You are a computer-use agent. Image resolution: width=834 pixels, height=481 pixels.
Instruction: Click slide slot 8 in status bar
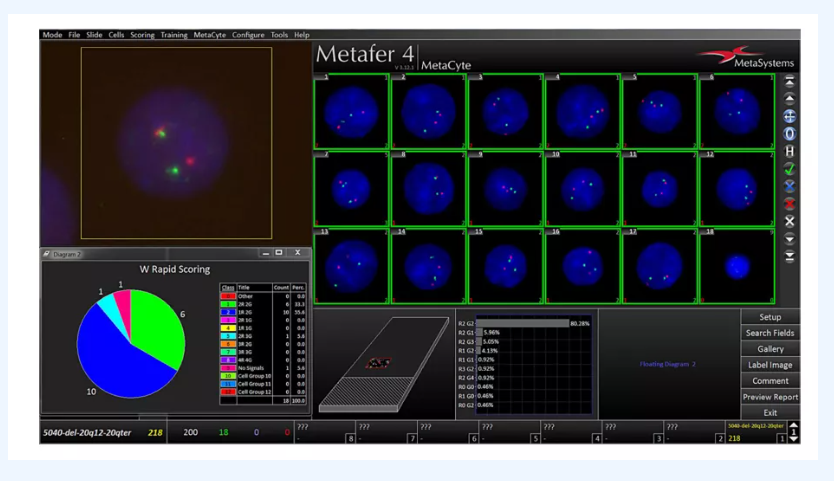click(325, 432)
